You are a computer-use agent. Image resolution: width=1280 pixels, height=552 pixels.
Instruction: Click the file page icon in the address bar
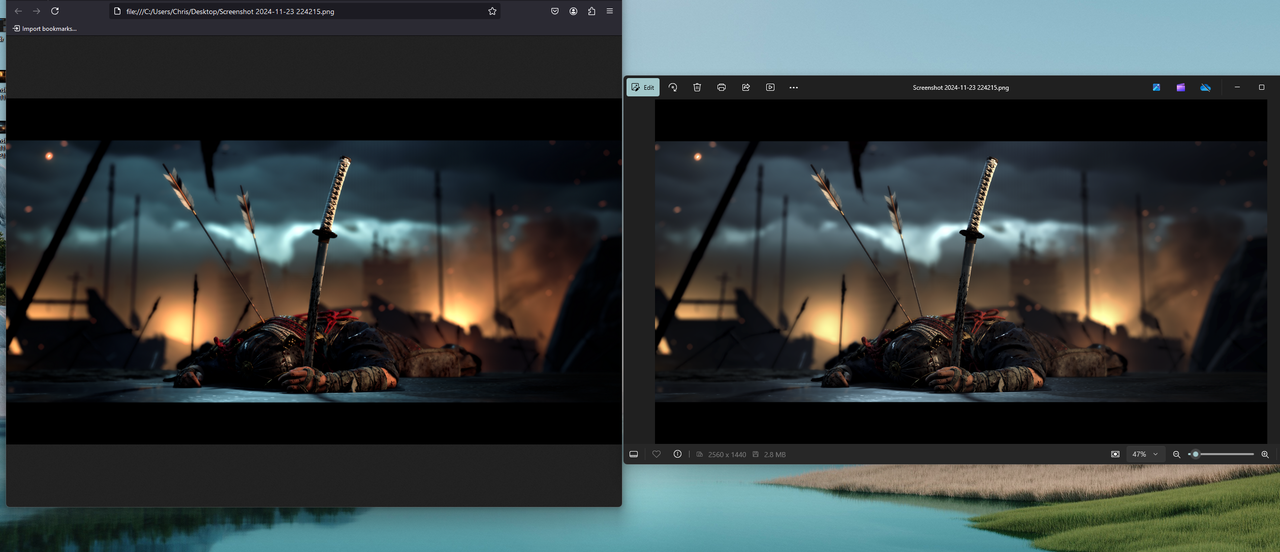[118, 11]
